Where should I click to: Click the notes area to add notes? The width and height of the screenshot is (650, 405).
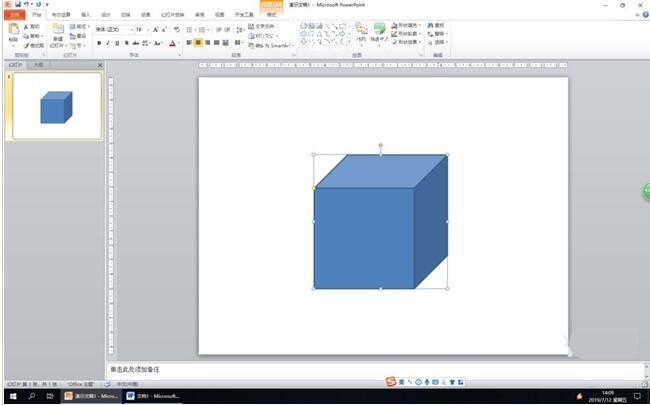pyautogui.click(x=375, y=369)
